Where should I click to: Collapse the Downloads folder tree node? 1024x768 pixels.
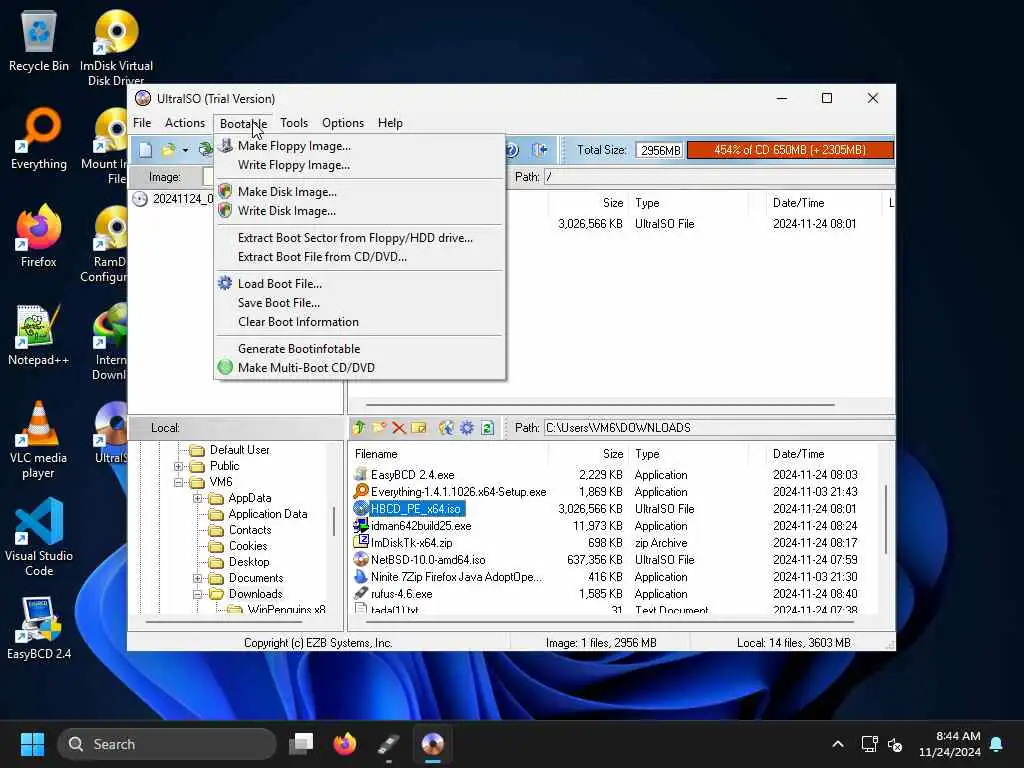pyautogui.click(x=197, y=594)
